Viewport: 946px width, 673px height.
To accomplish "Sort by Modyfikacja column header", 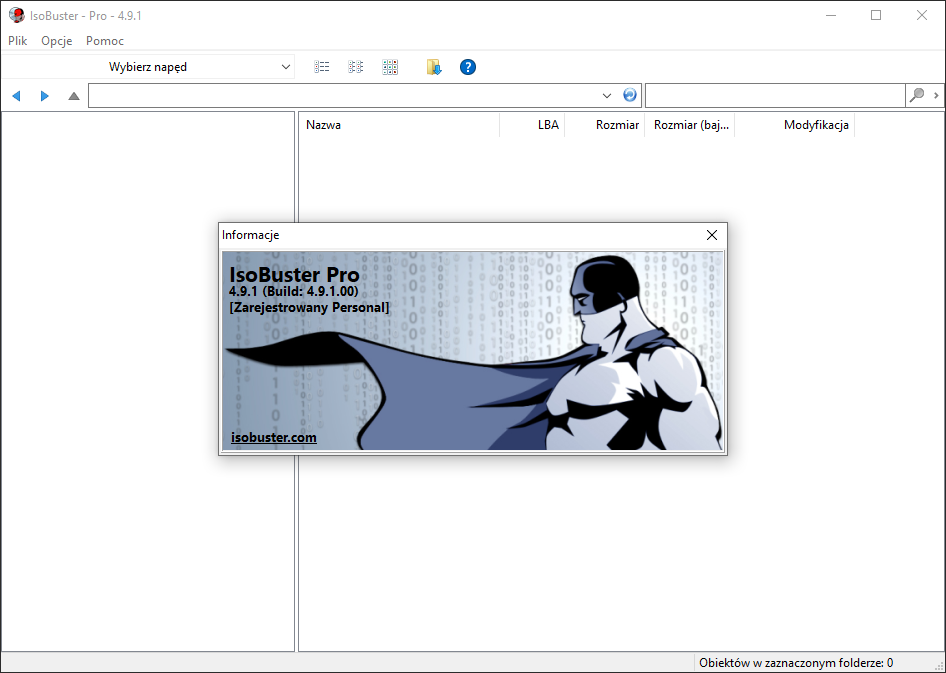I will [x=795, y=125].
